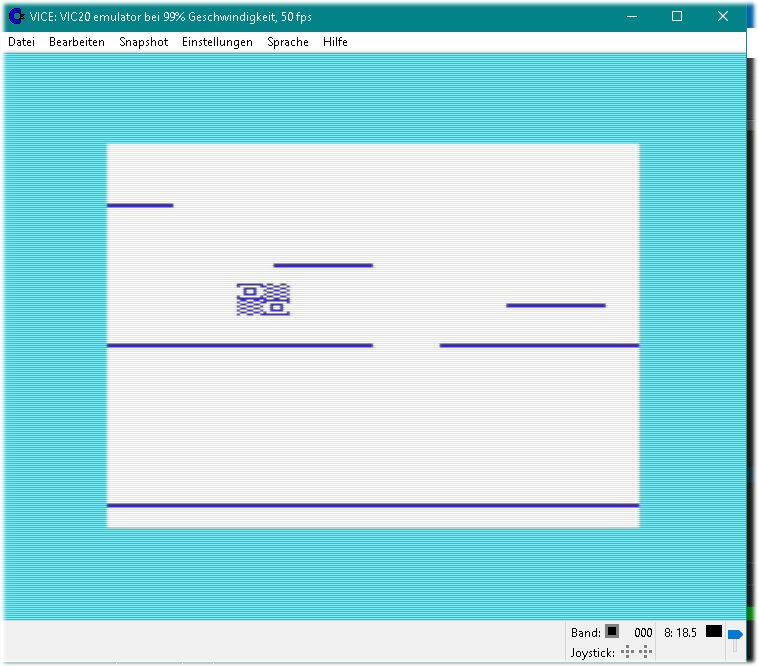Open the Einstellungen menu
758x666 pixels.
coord(217,42)
